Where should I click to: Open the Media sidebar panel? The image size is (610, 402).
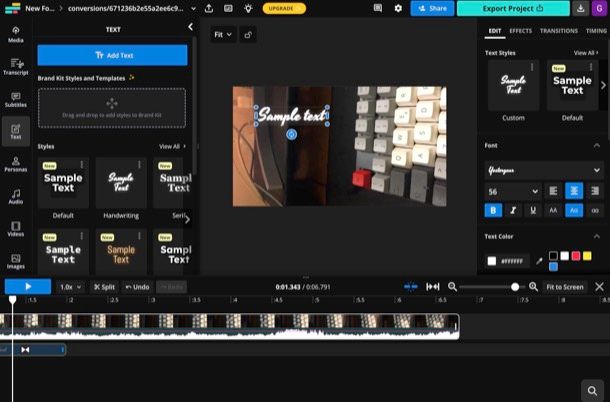pos(16,34)
